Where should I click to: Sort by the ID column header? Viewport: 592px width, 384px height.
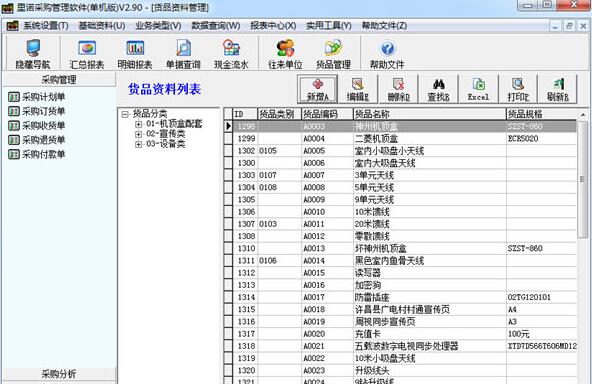pyautogui.click(x=245, y=114)
